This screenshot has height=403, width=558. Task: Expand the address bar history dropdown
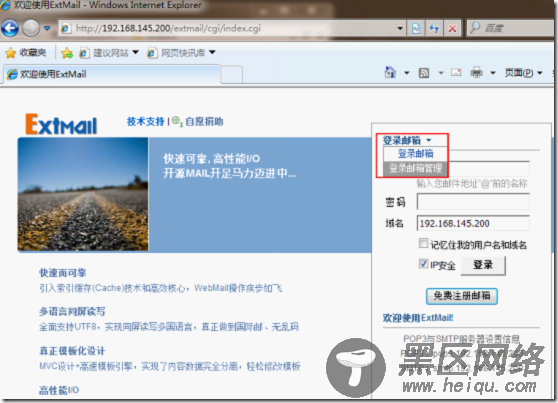click(400, 28)
